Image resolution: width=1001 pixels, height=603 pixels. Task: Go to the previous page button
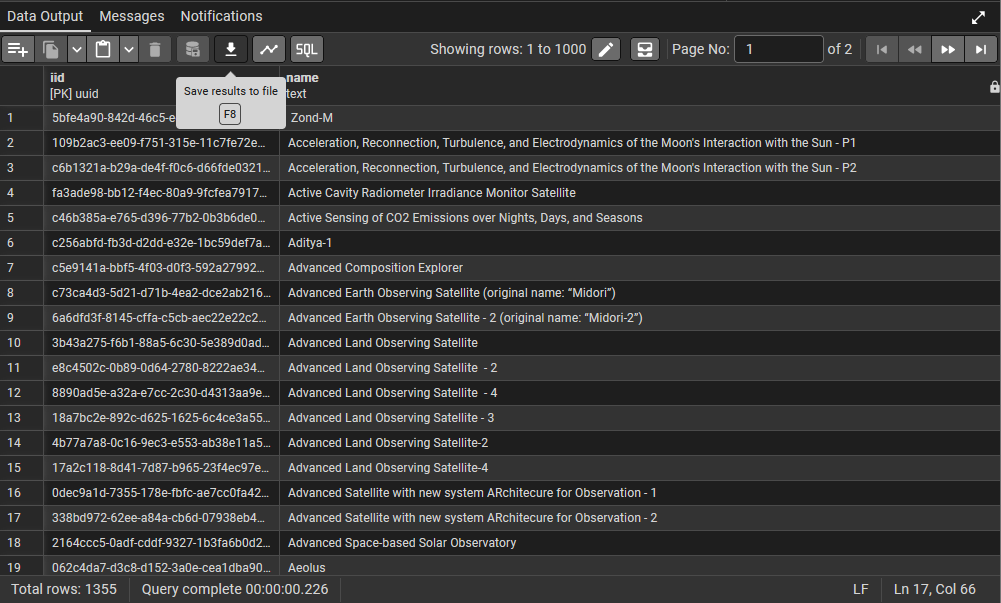coord(915,49)
